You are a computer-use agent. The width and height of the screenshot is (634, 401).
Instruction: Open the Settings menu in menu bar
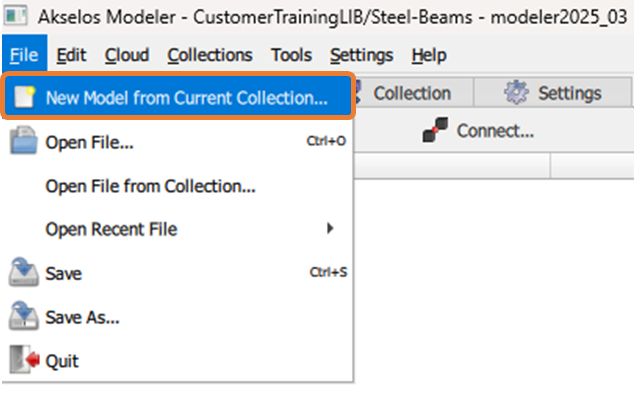pos(361,55)
